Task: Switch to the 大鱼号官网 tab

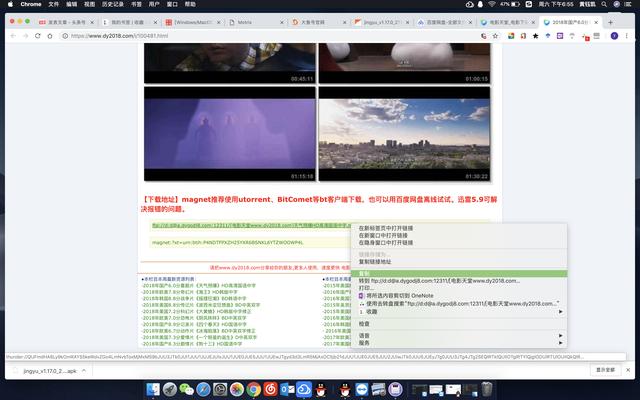Action: pos(318,22)
